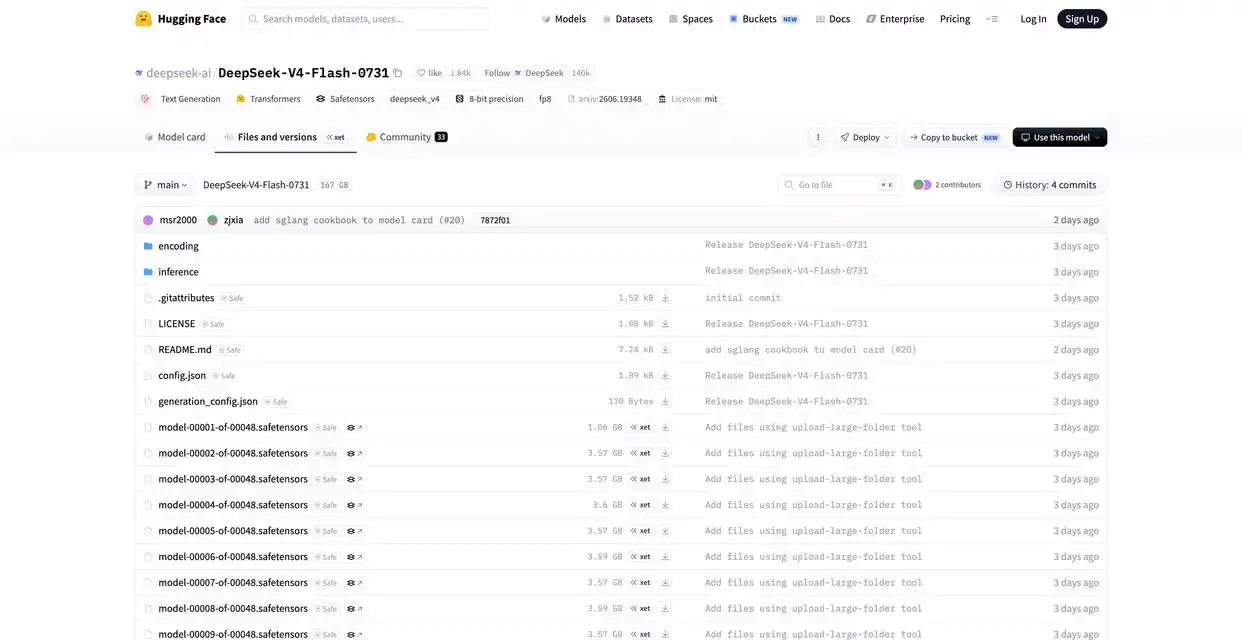Screen dimensions: 1242x640
Task: Click the zjxia avatar
Action: coord(212,220)
